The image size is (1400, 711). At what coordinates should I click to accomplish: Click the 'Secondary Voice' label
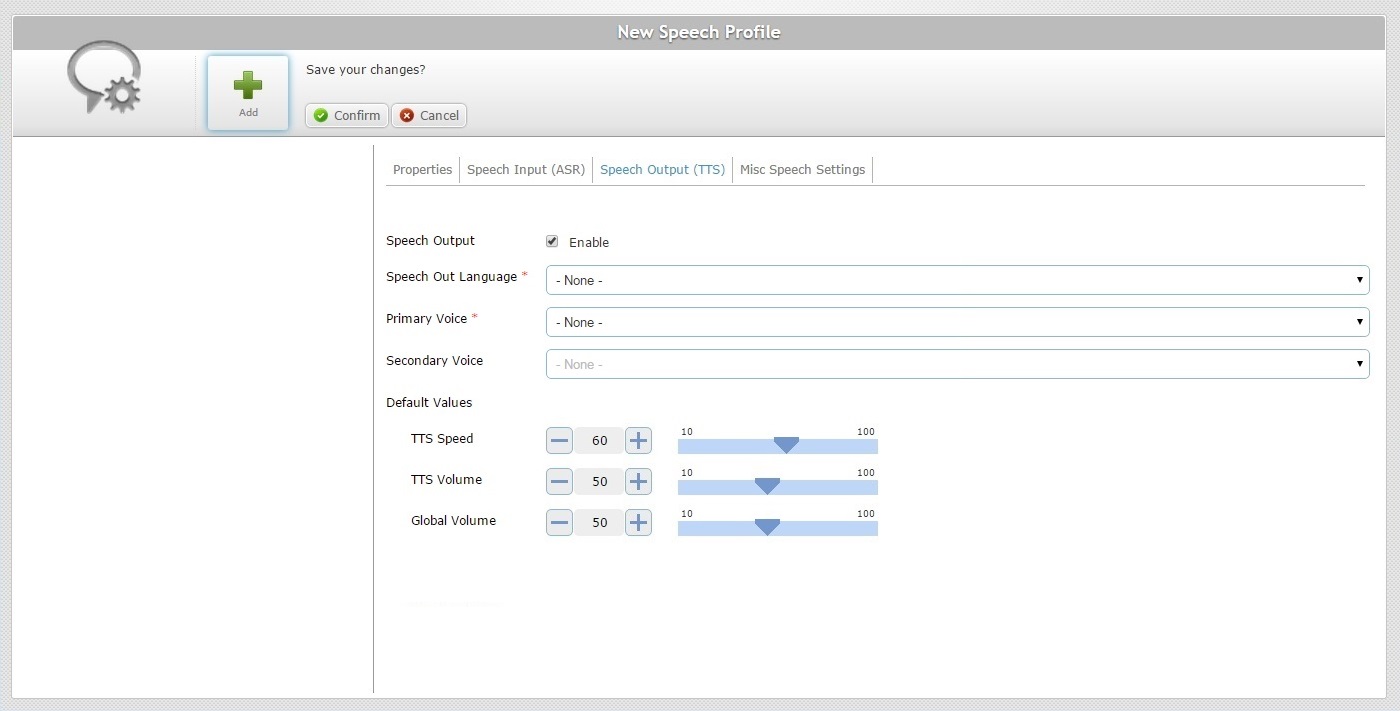coord(435,361)
